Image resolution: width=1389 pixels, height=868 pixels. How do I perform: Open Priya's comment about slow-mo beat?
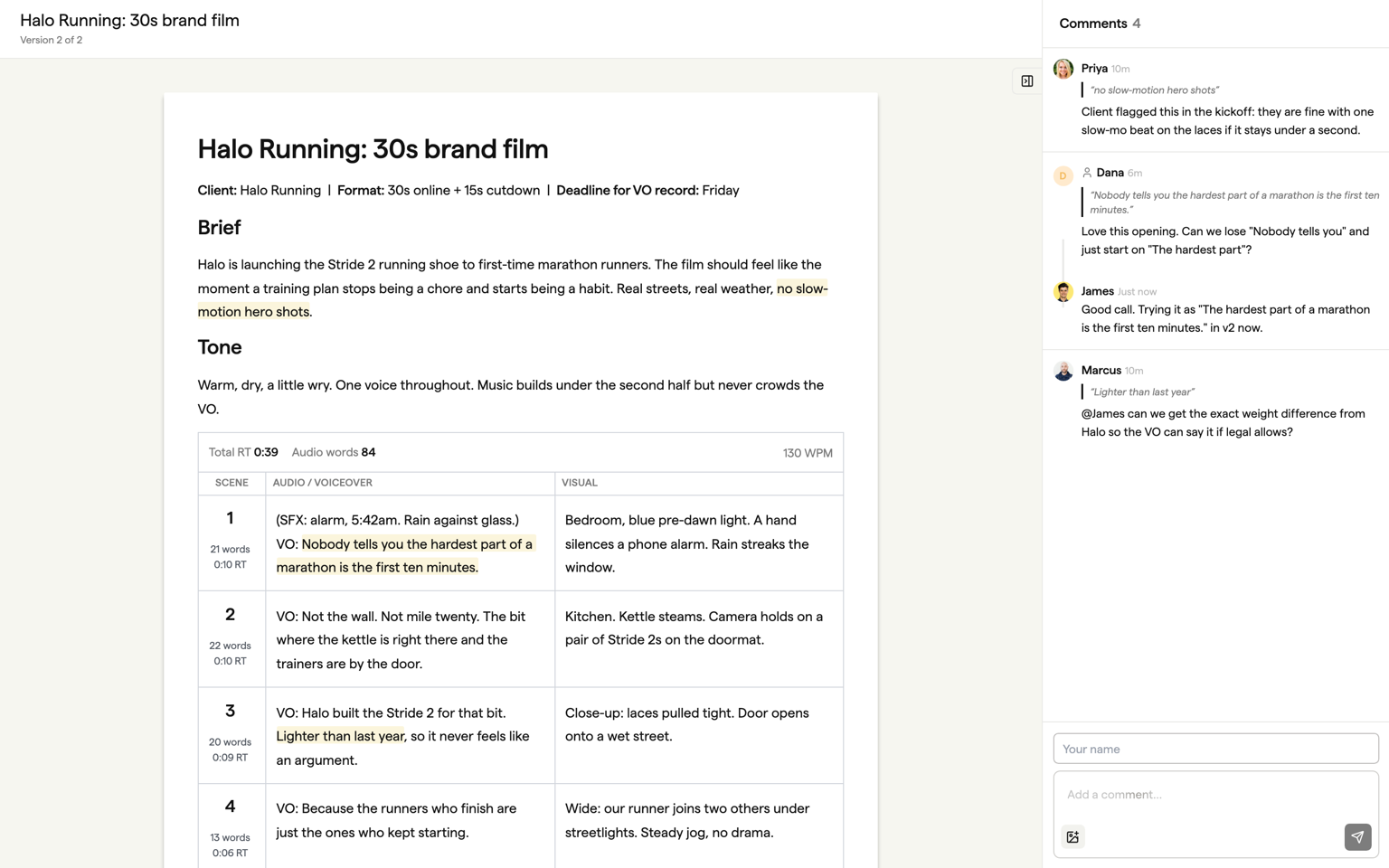[x=1227, y=121]
